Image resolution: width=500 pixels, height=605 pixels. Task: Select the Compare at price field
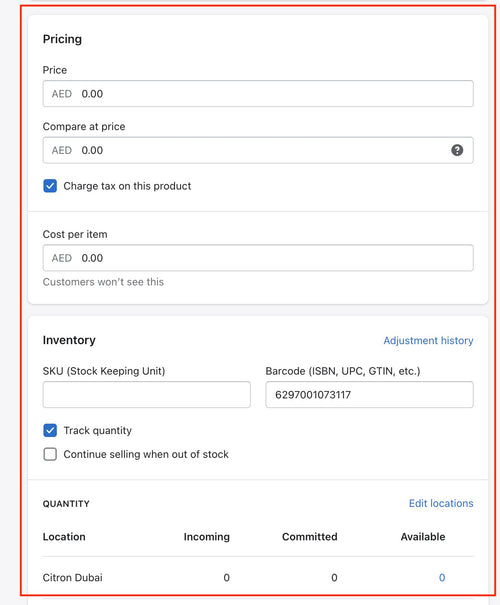258,150
